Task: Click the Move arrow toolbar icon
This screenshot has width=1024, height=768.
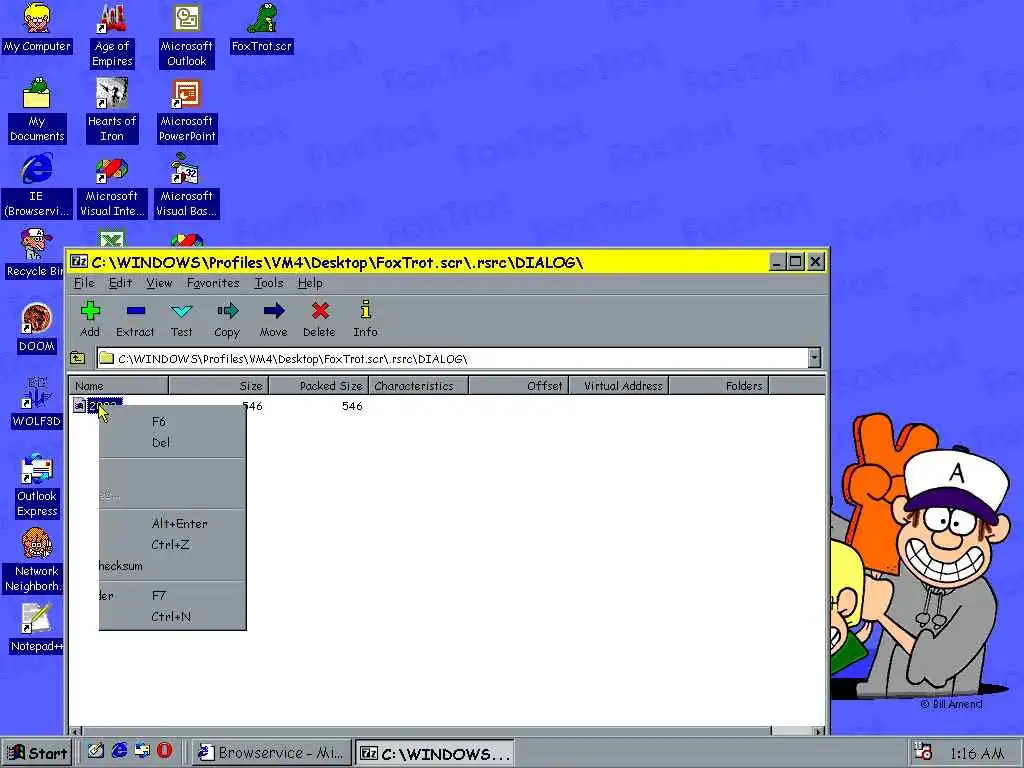Action: 274,311
